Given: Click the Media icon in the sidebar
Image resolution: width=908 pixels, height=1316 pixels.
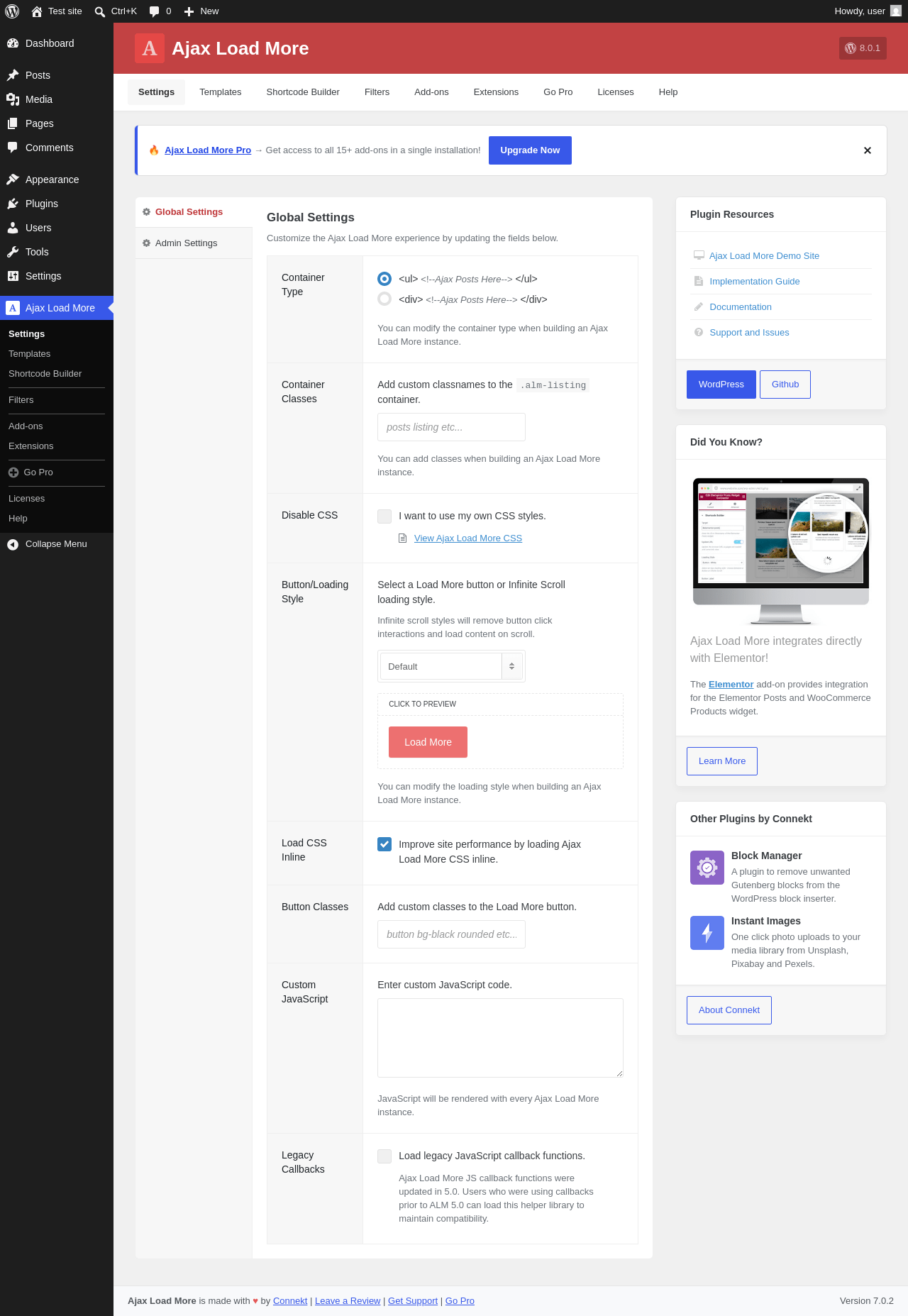Looking at the screenshot, I should click(13, 99).
